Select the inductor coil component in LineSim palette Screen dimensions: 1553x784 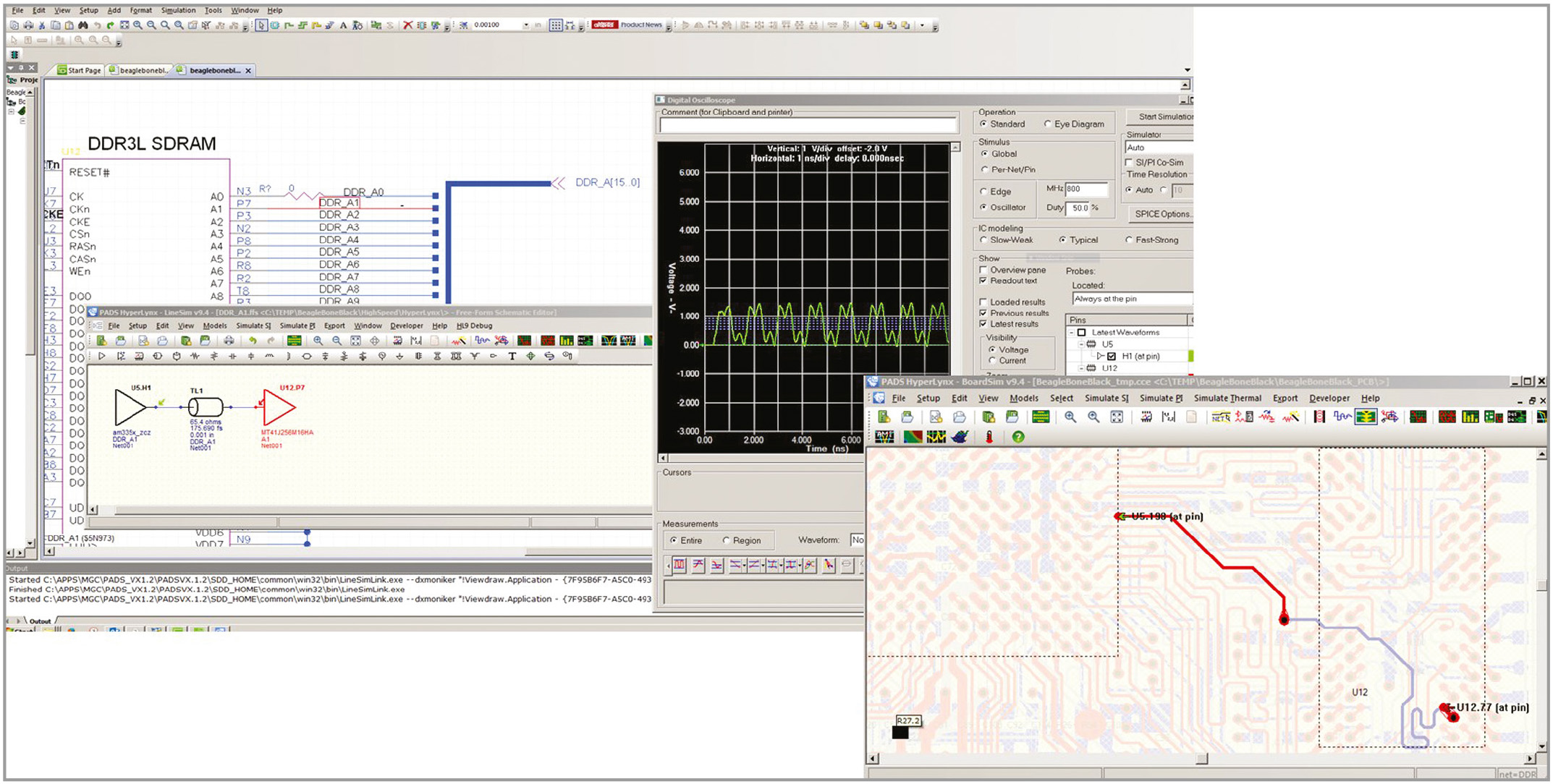[x=269, y=356]
